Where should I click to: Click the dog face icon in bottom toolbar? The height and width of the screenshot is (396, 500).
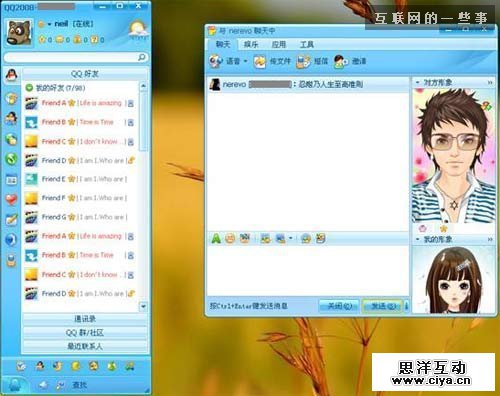coord(94,366)
